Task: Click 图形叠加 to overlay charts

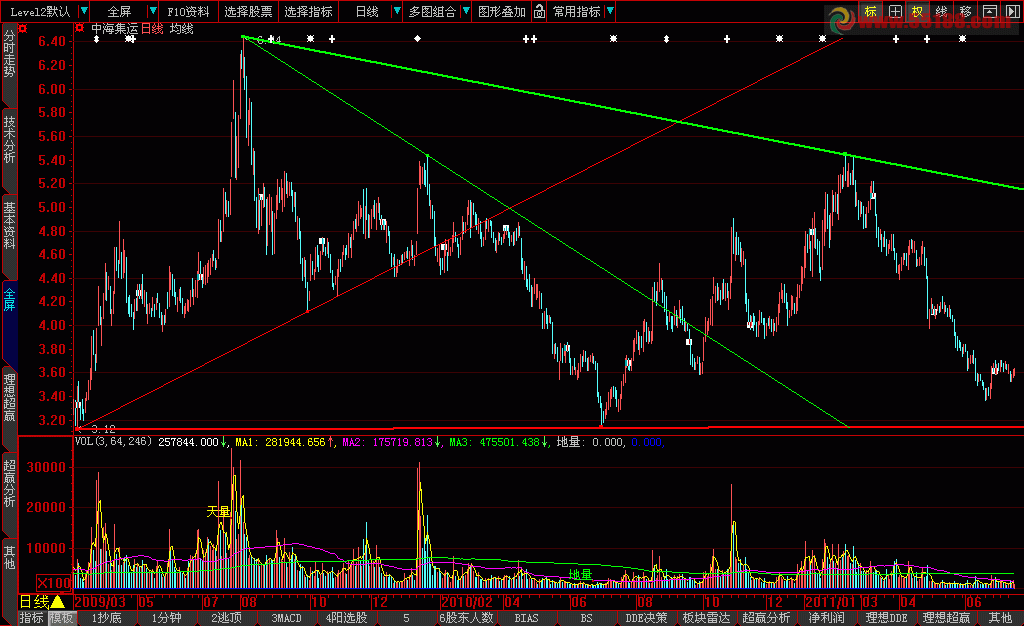Action: point(502,11)
